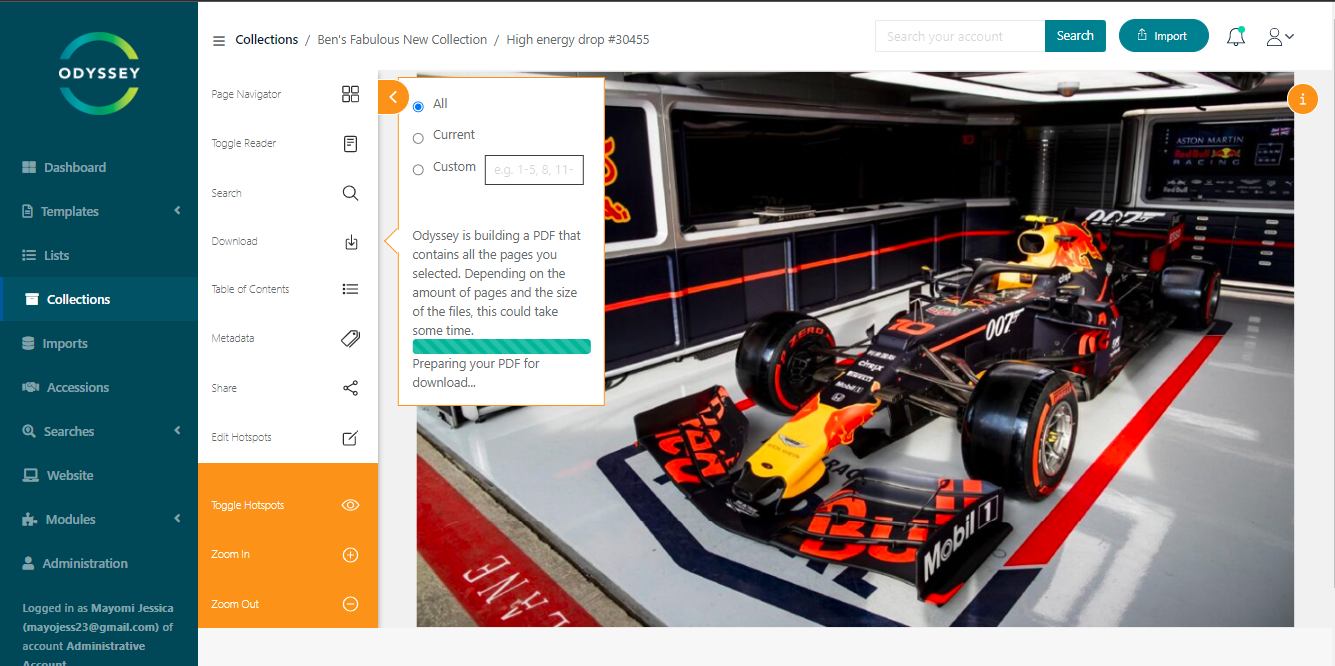Open the user account dropdown
Screen dimensions: 1335x666
coord(1280,37)
